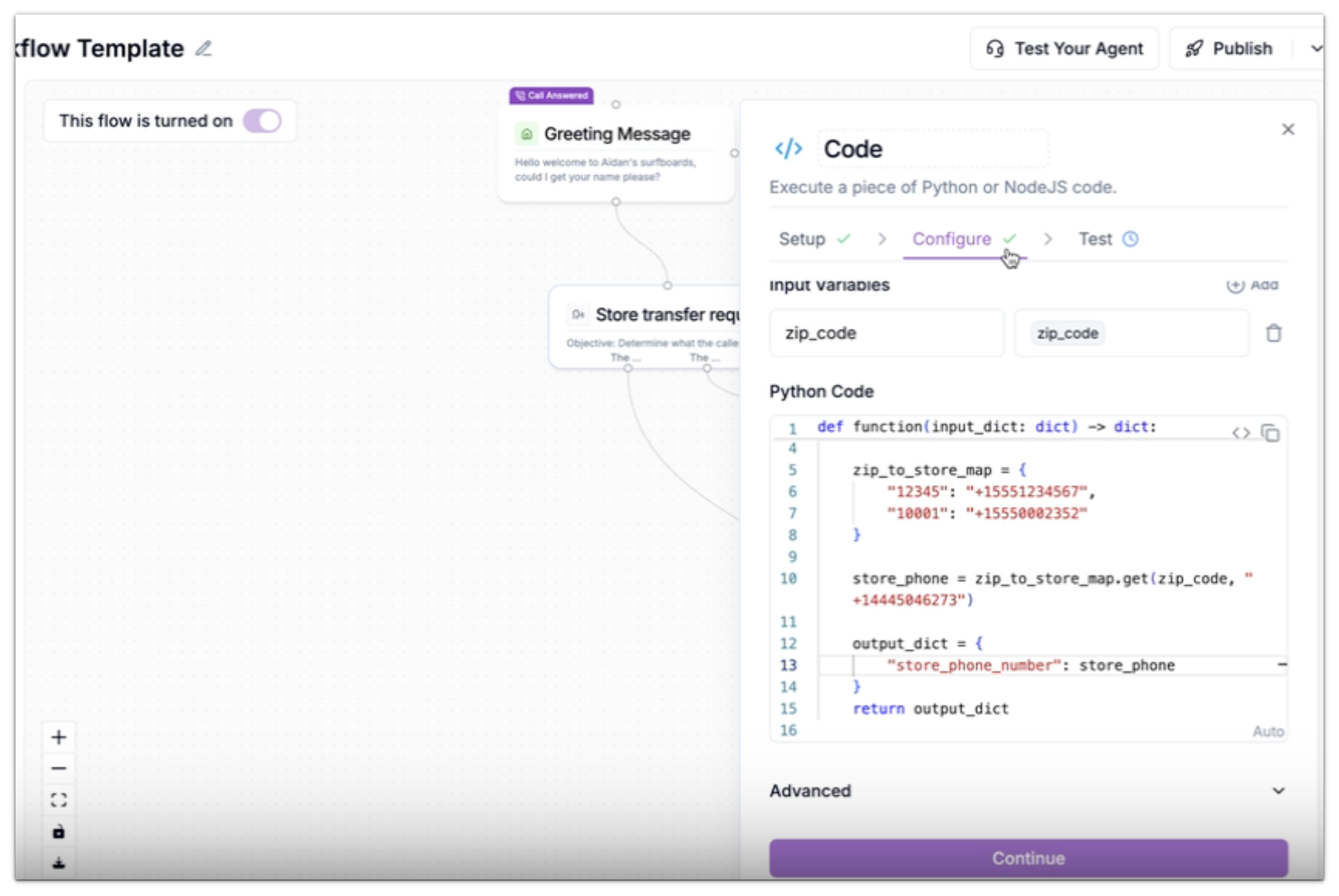Viewport: 1339px width, 896px height.
Task: Zoom out on canvas with minus icon
Action: point(58,769)
